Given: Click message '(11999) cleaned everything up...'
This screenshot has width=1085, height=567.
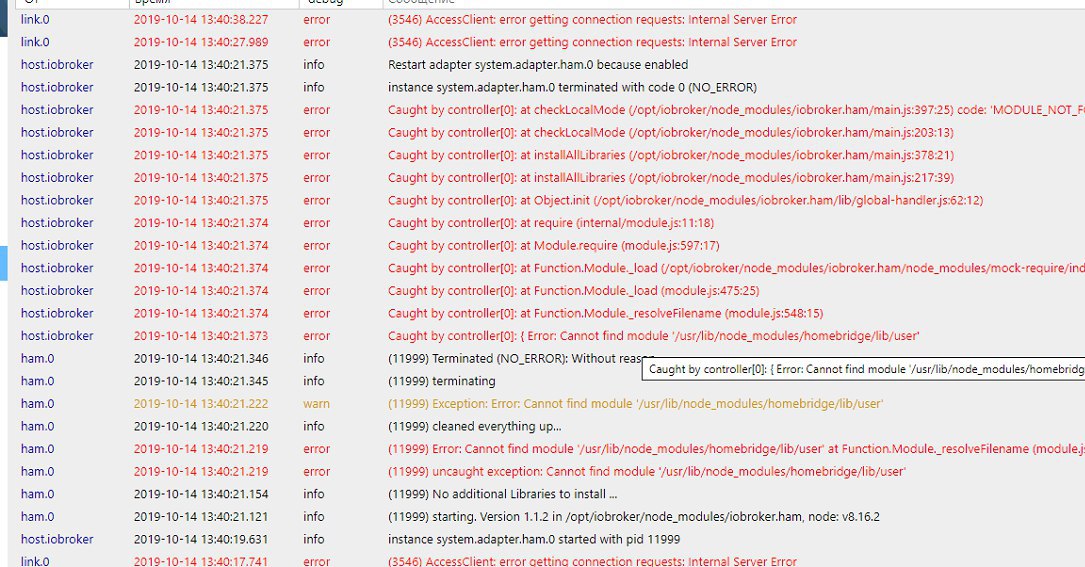Looking at the screenshot, I should pyautogui.click(x=475, y=426).
